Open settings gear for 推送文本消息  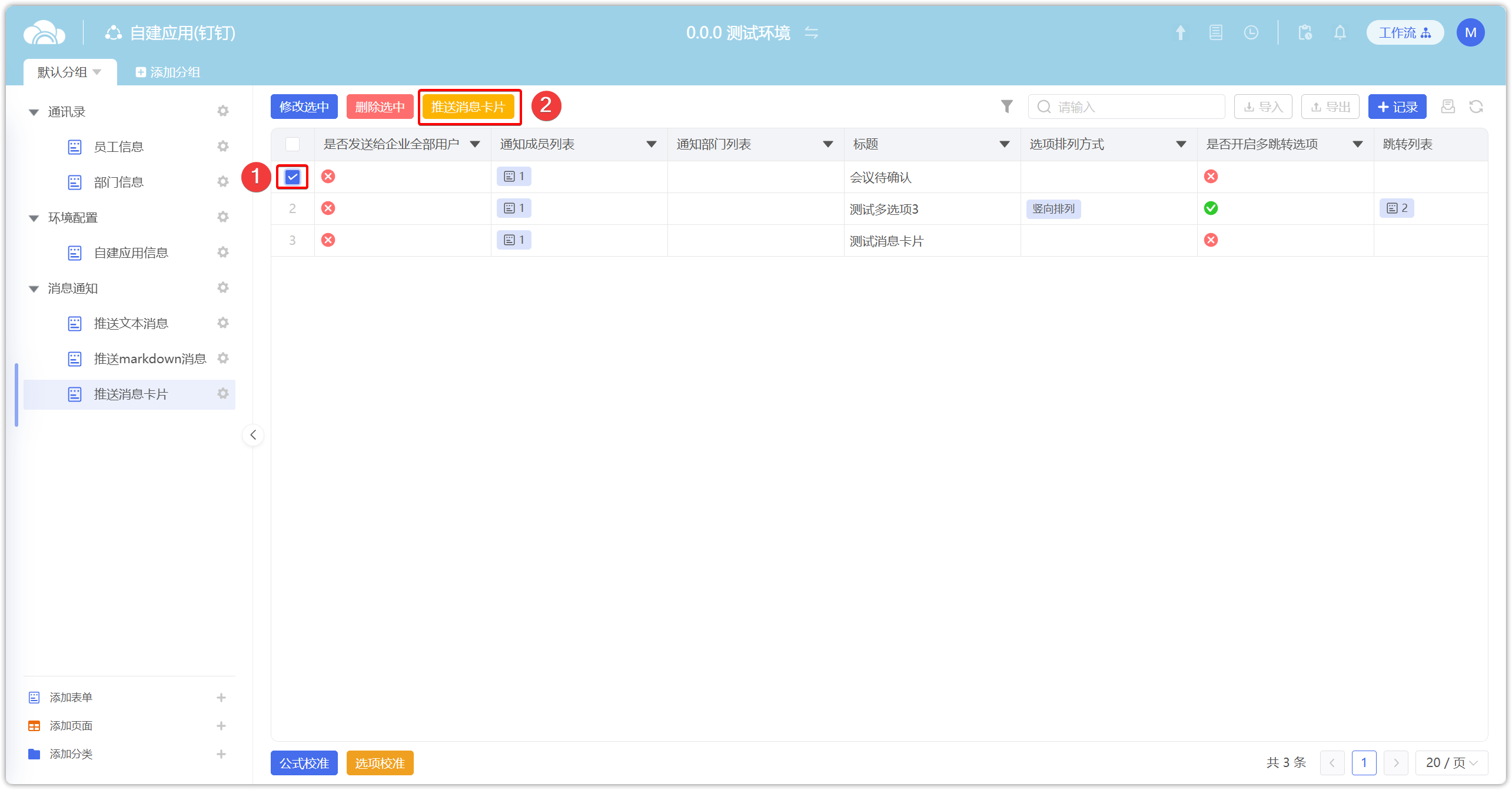click(222, 323)
